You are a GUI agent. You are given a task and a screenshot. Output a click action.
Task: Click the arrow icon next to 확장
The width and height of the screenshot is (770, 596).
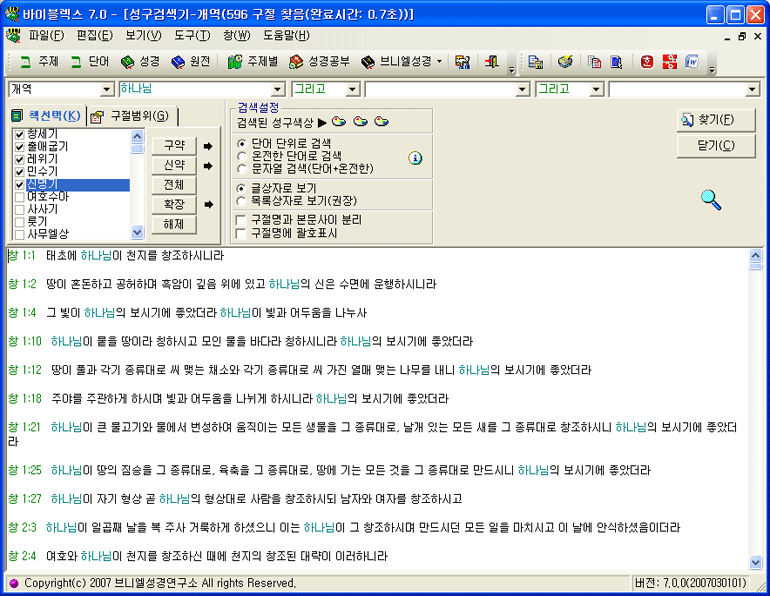point(208,205)
